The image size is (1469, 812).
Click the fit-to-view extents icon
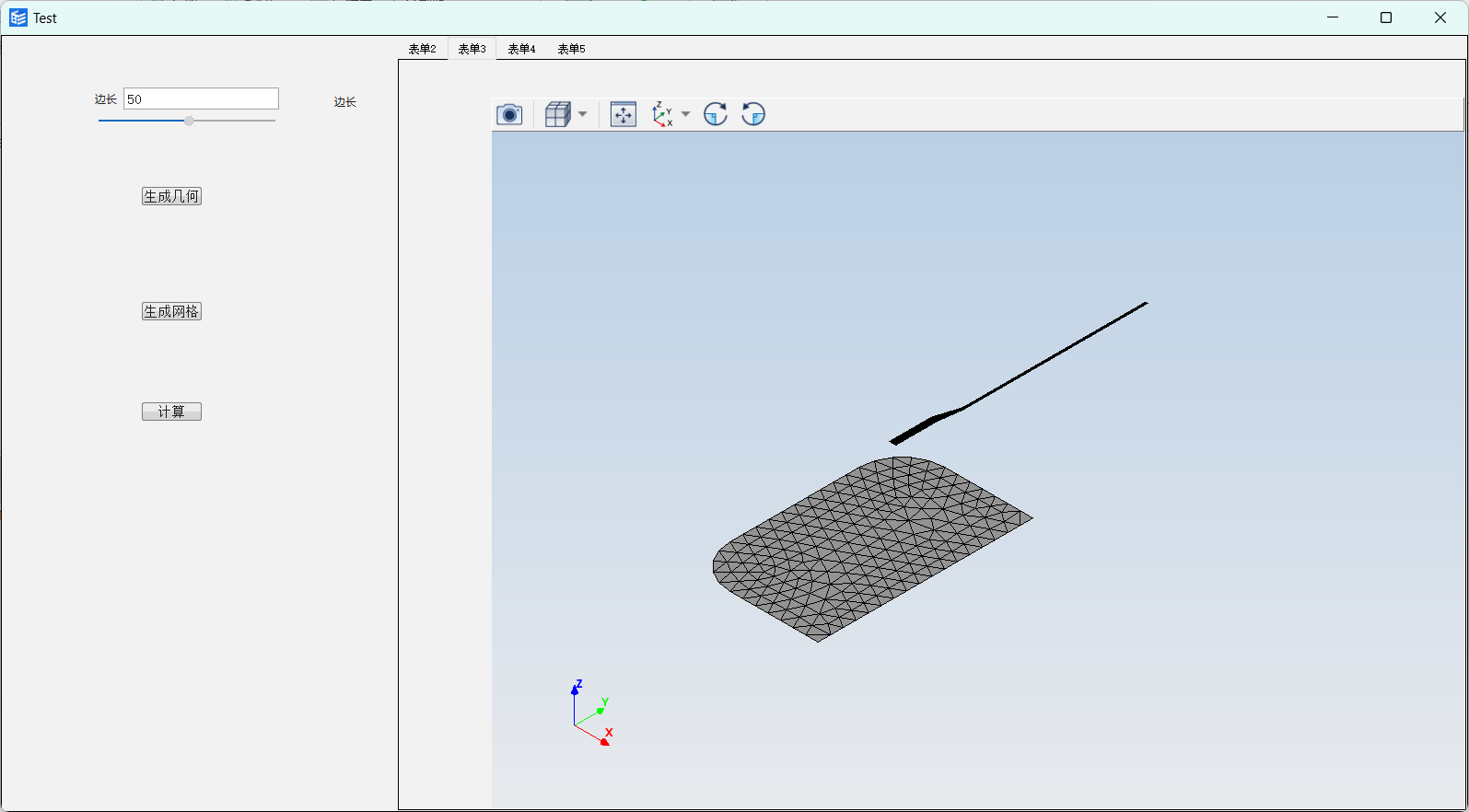(624, 114)
